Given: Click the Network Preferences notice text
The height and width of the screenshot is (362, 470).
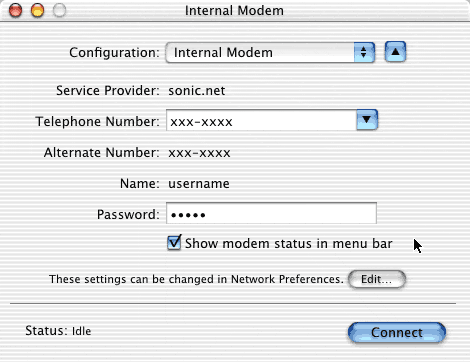Looking at the screenshot, I should (x=196, y=279).
